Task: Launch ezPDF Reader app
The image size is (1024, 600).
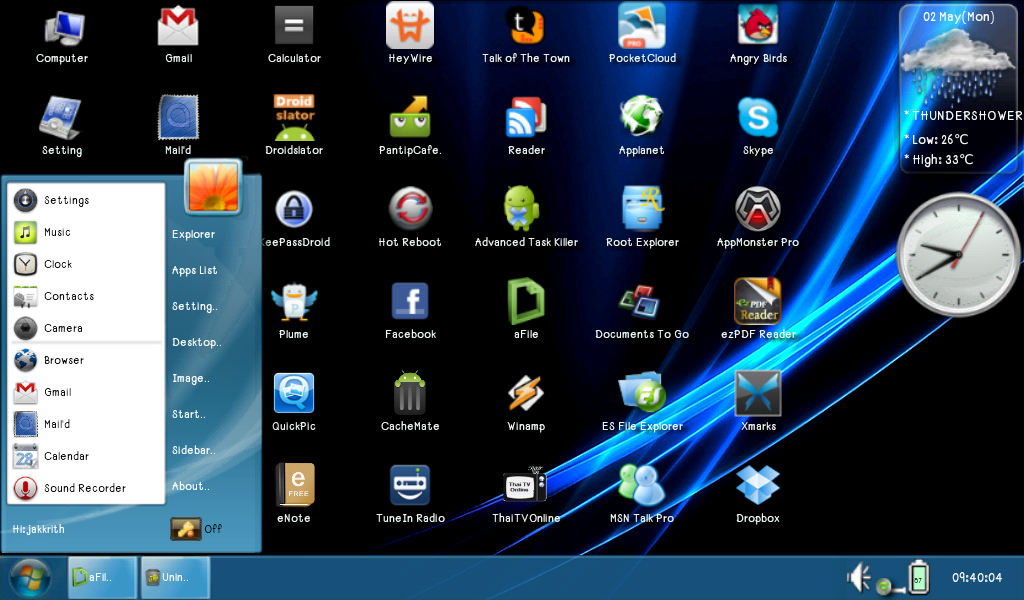Action: click(x=758, y=301)
